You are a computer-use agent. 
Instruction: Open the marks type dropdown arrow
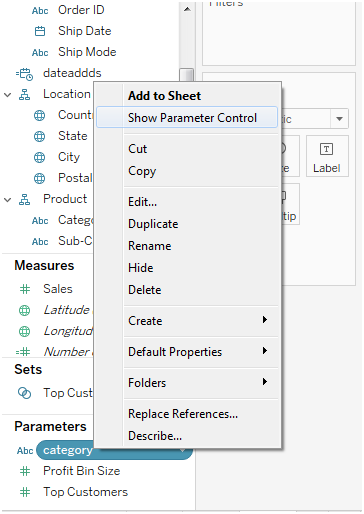click(339, 119)
